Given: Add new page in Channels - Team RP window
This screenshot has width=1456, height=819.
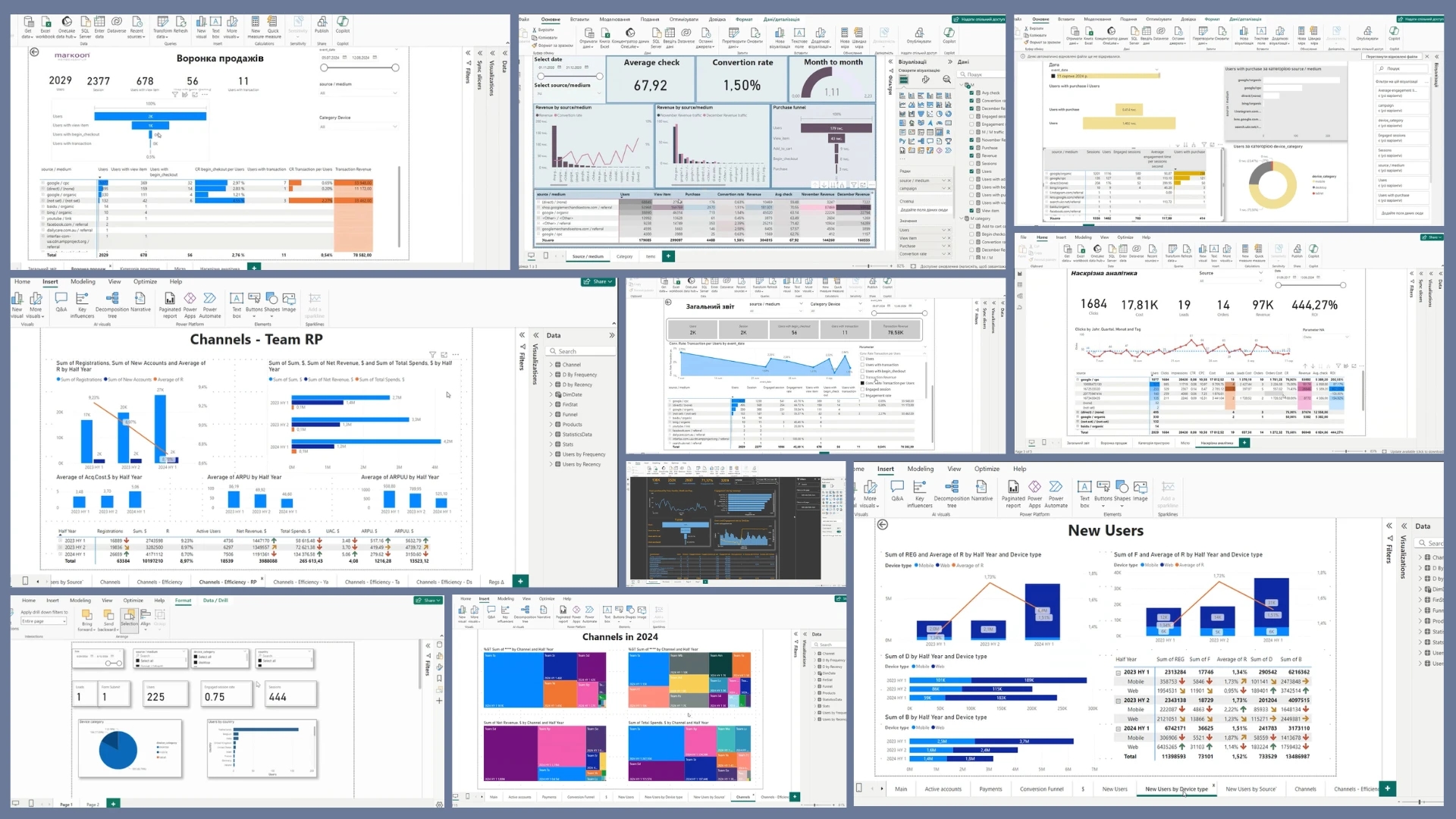Looking at the screenshot, I should point(520,582).
